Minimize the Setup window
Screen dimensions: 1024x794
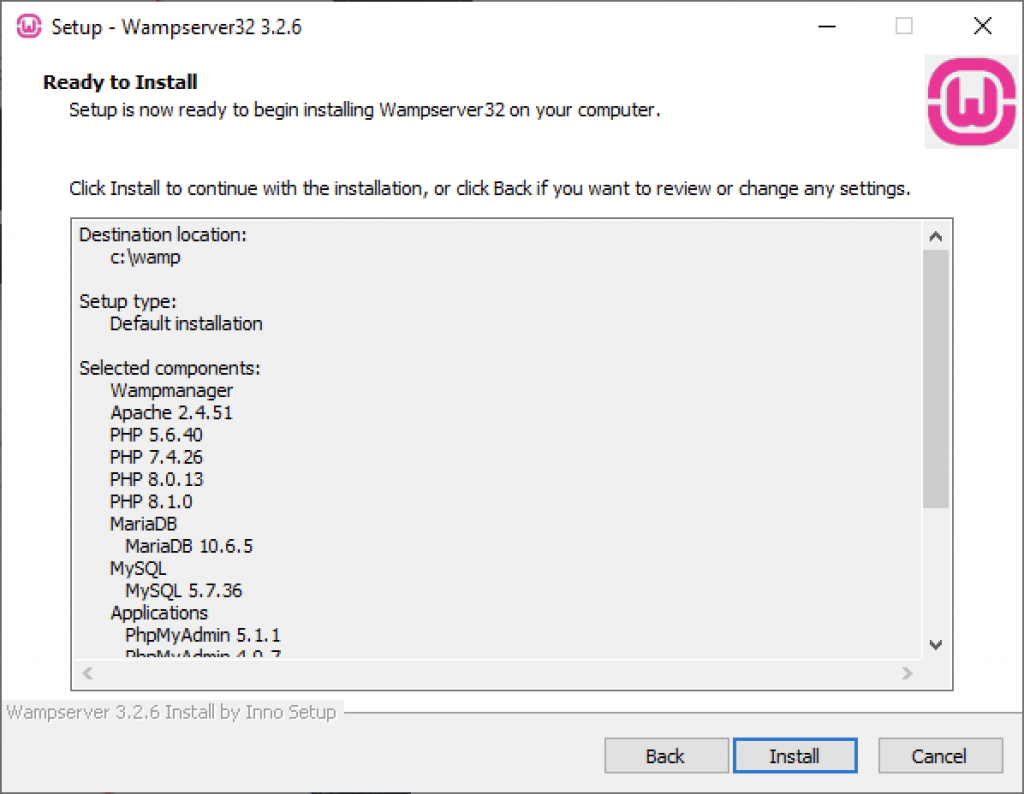[827, 27]
